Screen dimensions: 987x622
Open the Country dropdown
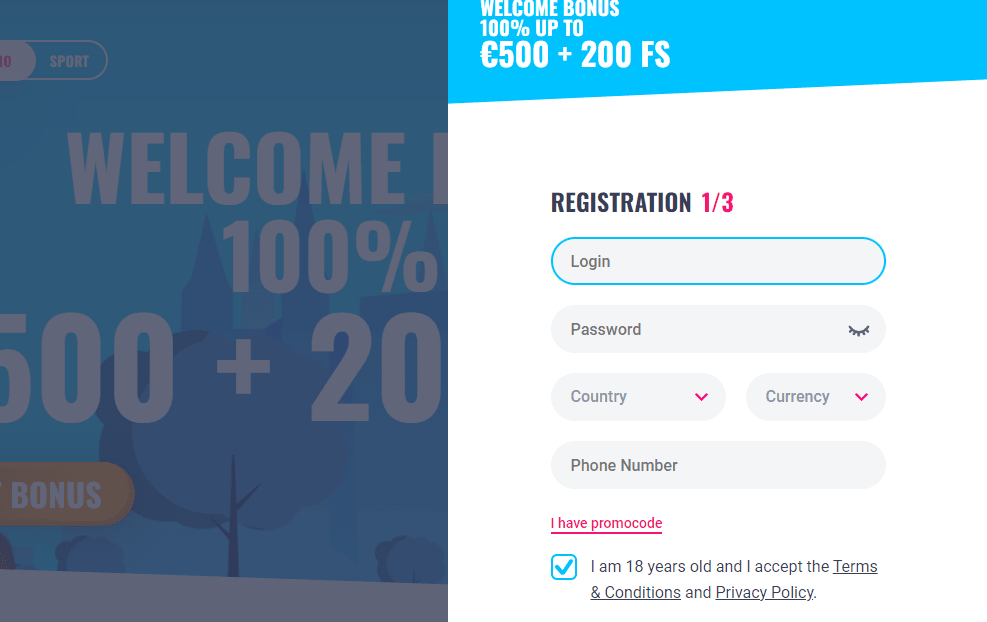(638, 397)
